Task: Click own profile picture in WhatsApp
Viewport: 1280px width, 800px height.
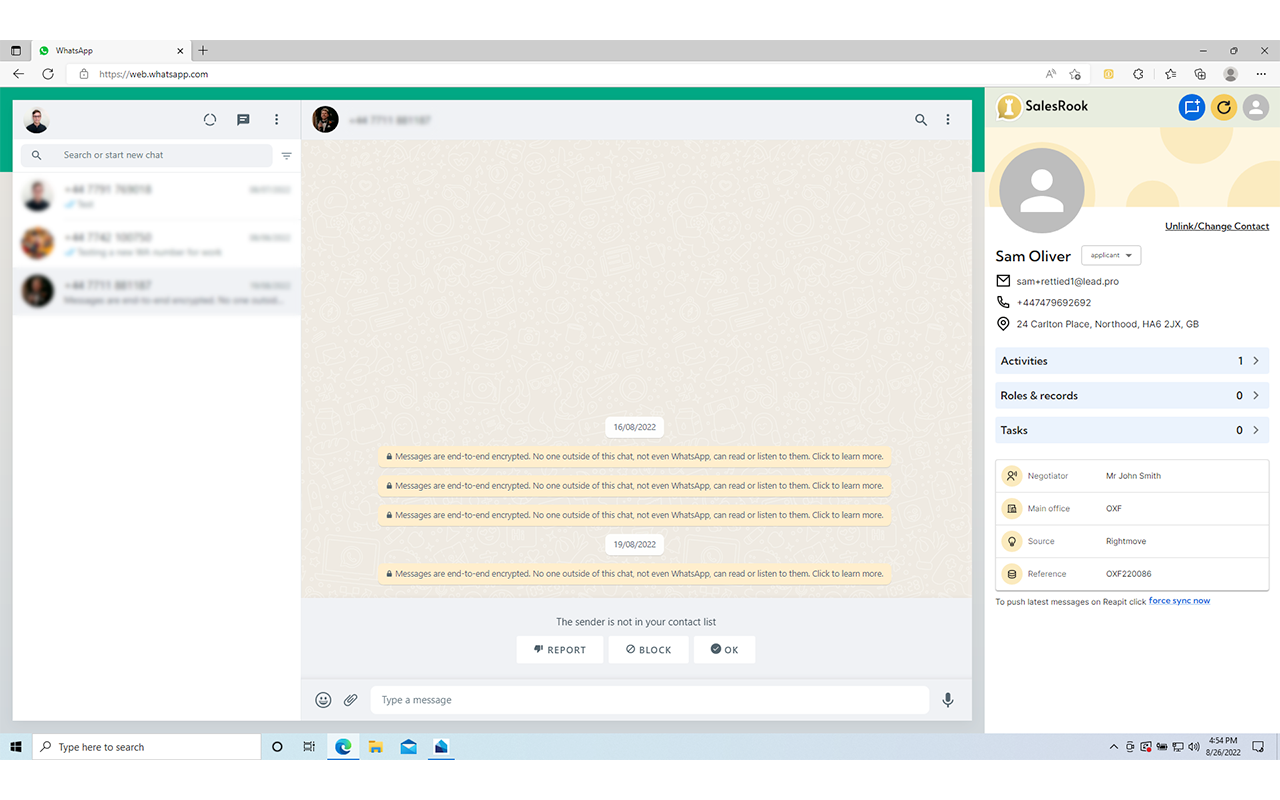Action: (37, 120)
